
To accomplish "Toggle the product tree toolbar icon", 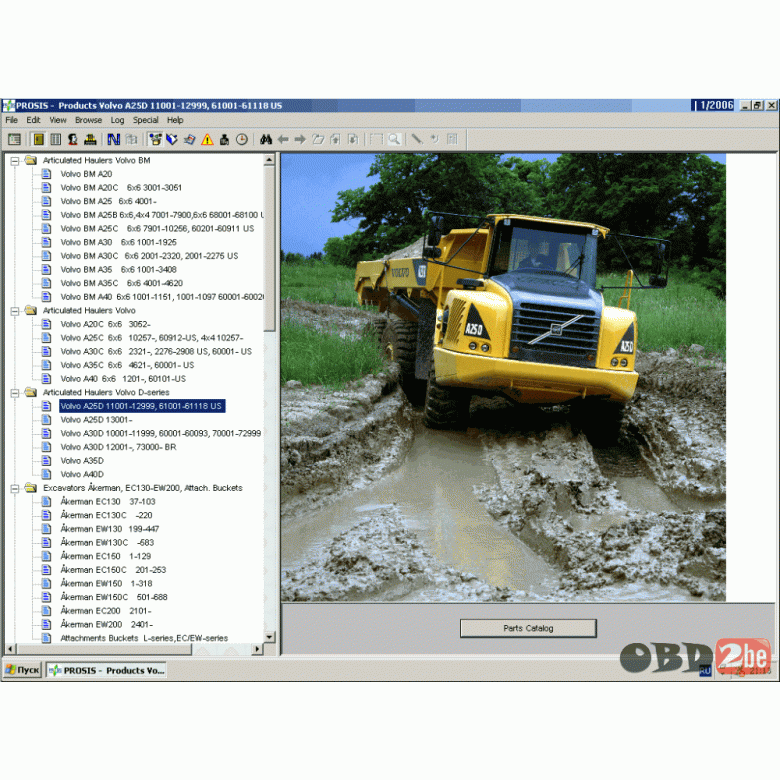I will point(155,139).
